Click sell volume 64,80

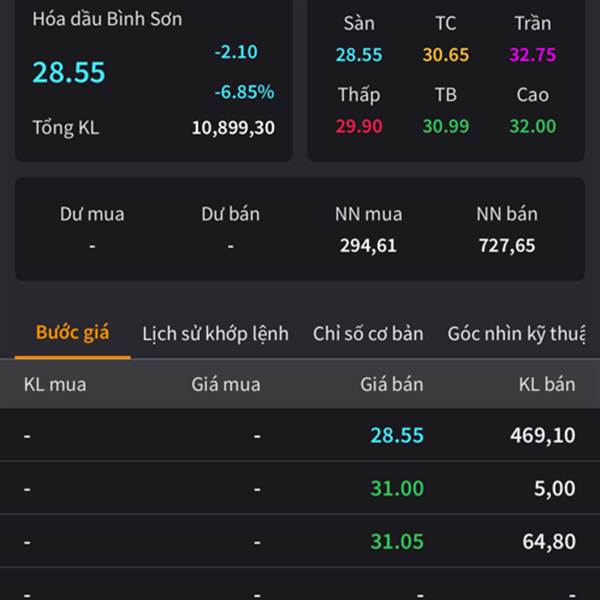pos(549,542)
